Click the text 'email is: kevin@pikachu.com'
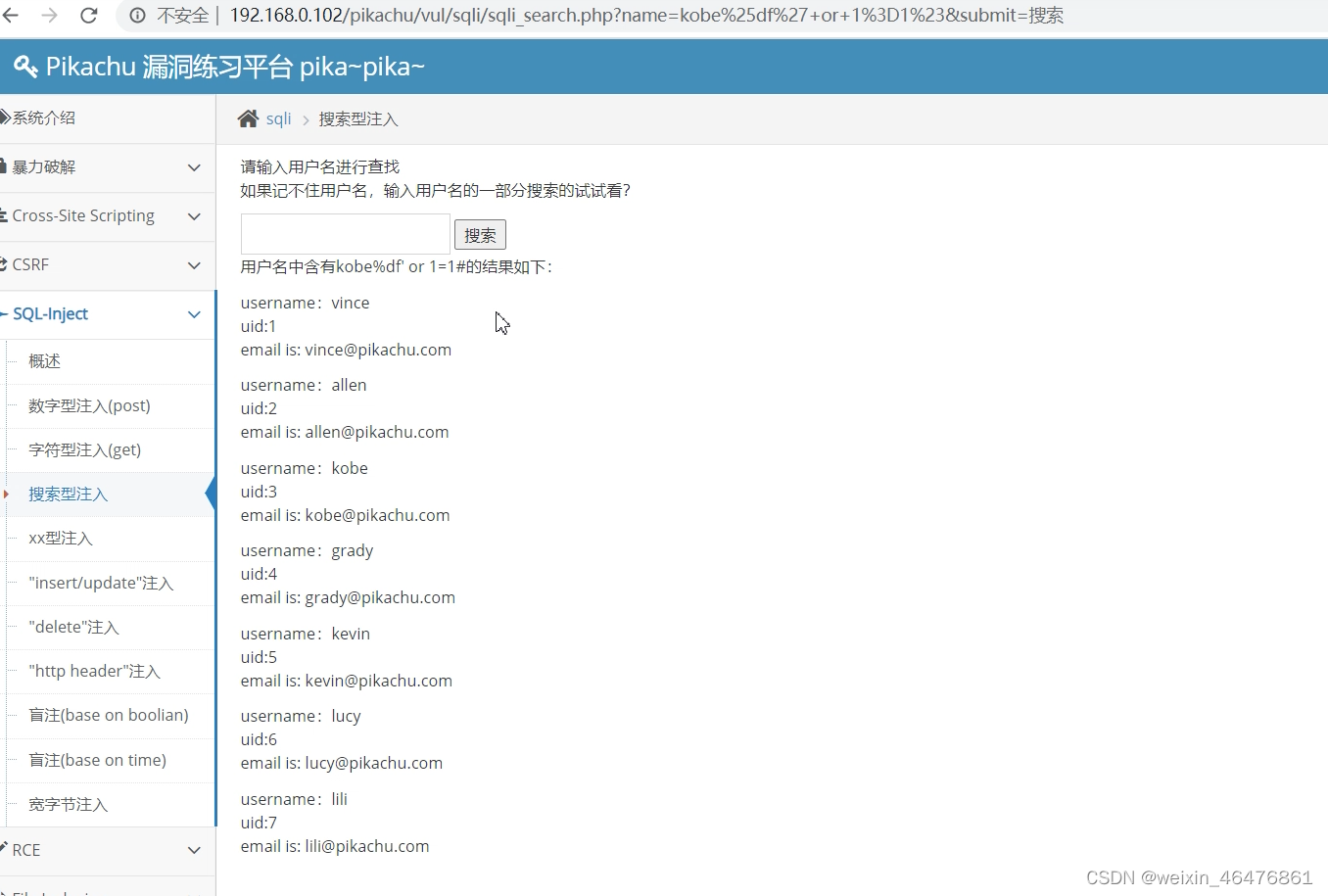Viewport: 1328px width, 896px height. [x=347, y=681]
